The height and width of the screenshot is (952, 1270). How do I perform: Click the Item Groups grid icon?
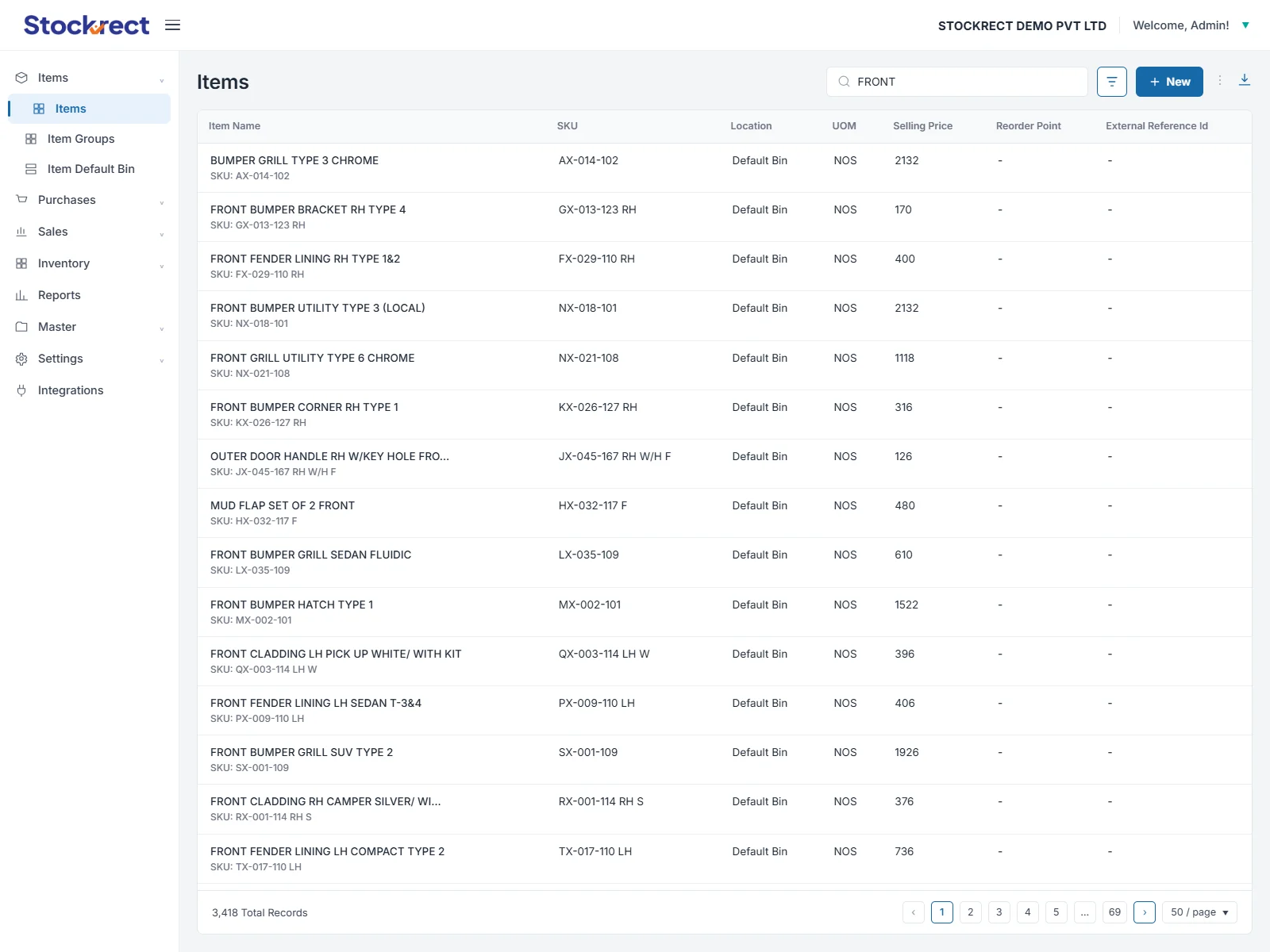point(31,139)
